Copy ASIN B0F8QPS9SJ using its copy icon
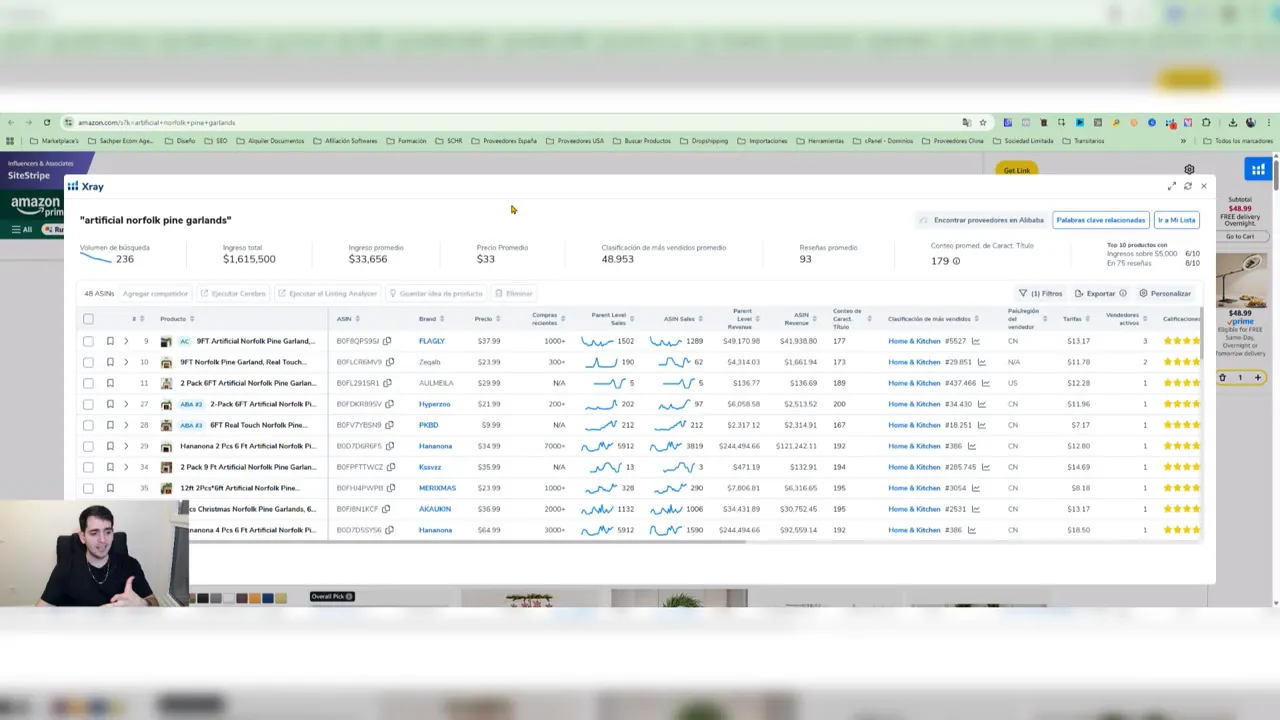1280x720 pixels. [387, 341]
